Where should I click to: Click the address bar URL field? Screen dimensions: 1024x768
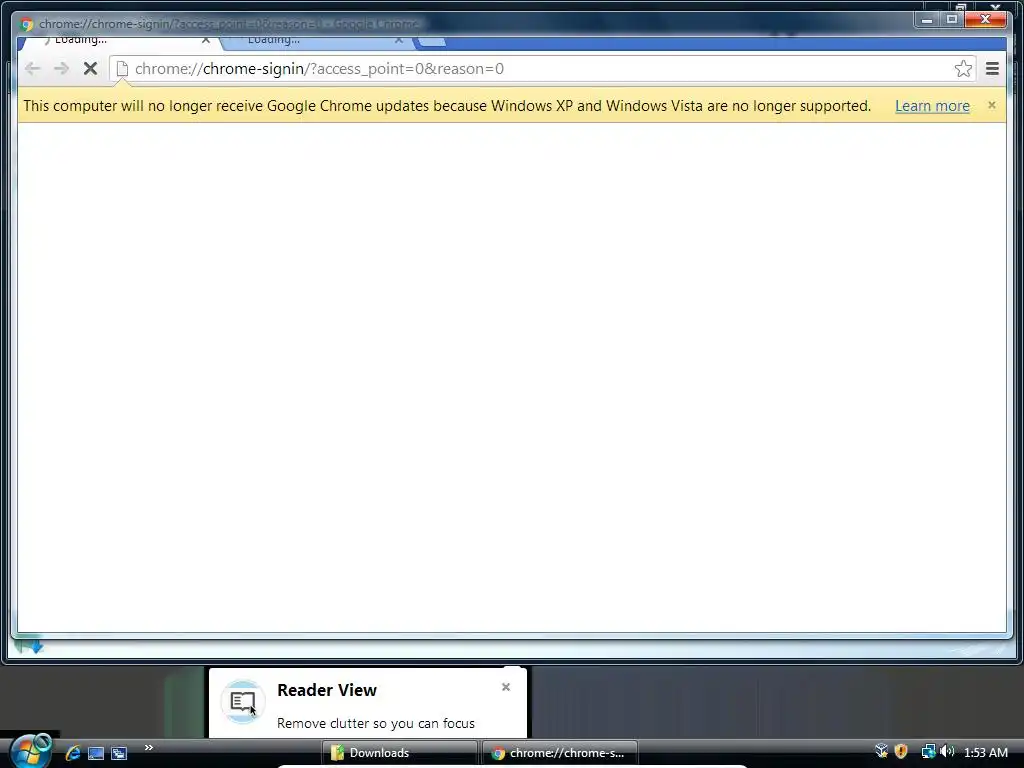(x=542, y=69)
